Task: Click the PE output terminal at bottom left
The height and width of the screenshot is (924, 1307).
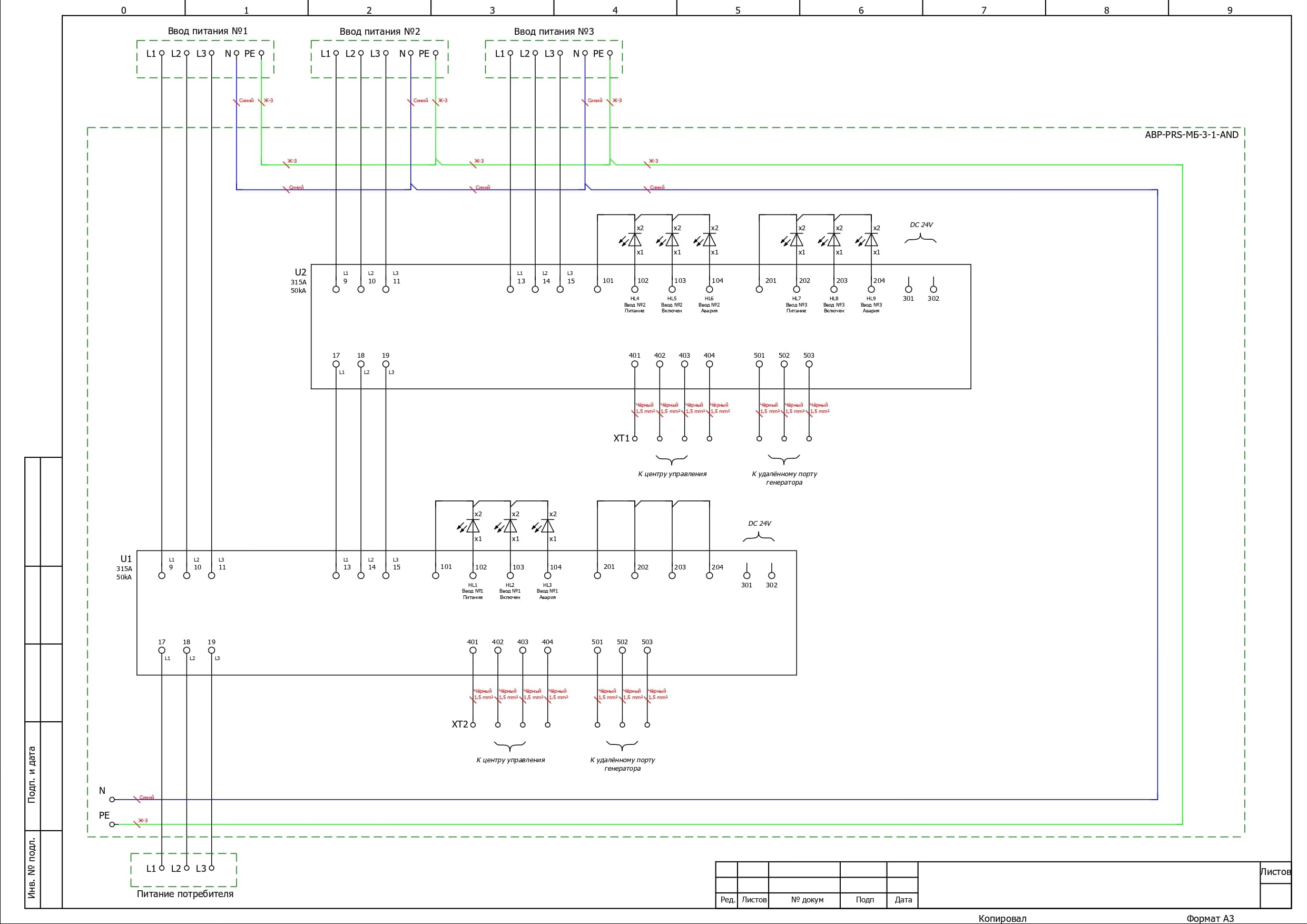Action: 112,824
